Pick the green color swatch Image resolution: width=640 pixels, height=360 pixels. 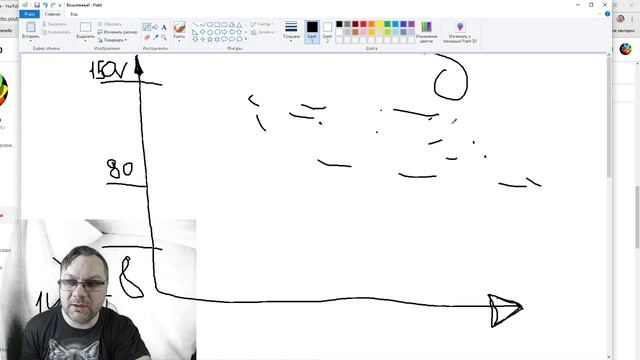387,24
